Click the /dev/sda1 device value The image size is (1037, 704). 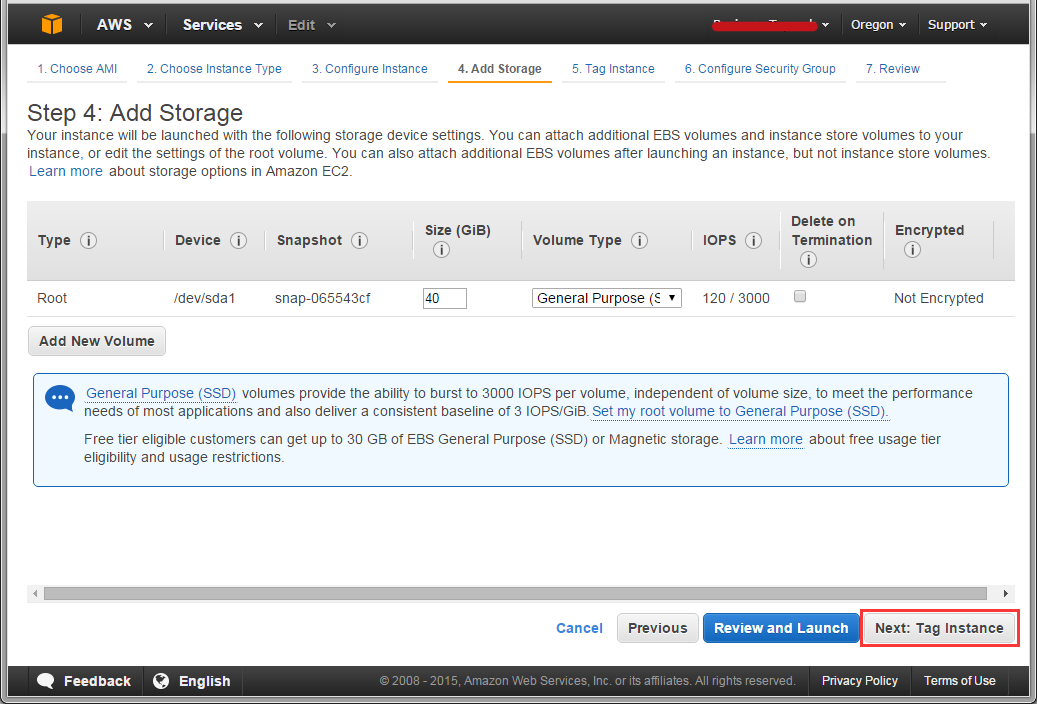coord(204,298)
